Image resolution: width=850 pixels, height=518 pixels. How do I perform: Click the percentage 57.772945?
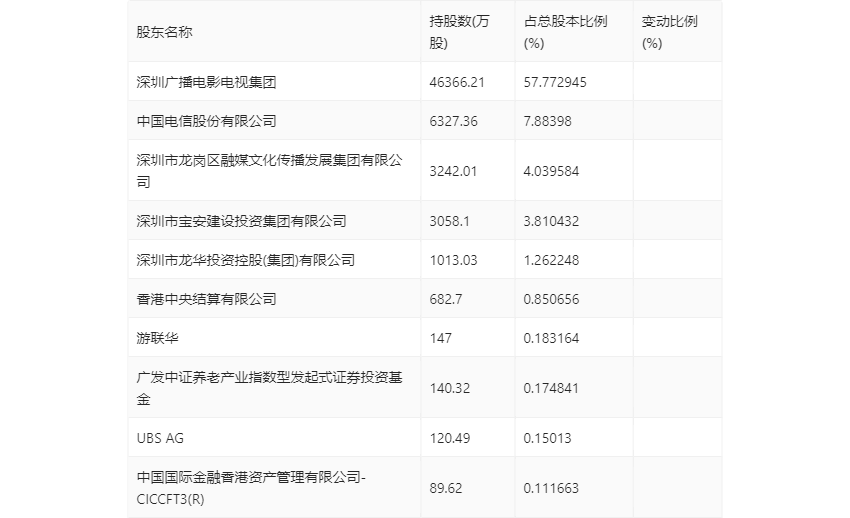click(x=555, y=82)
